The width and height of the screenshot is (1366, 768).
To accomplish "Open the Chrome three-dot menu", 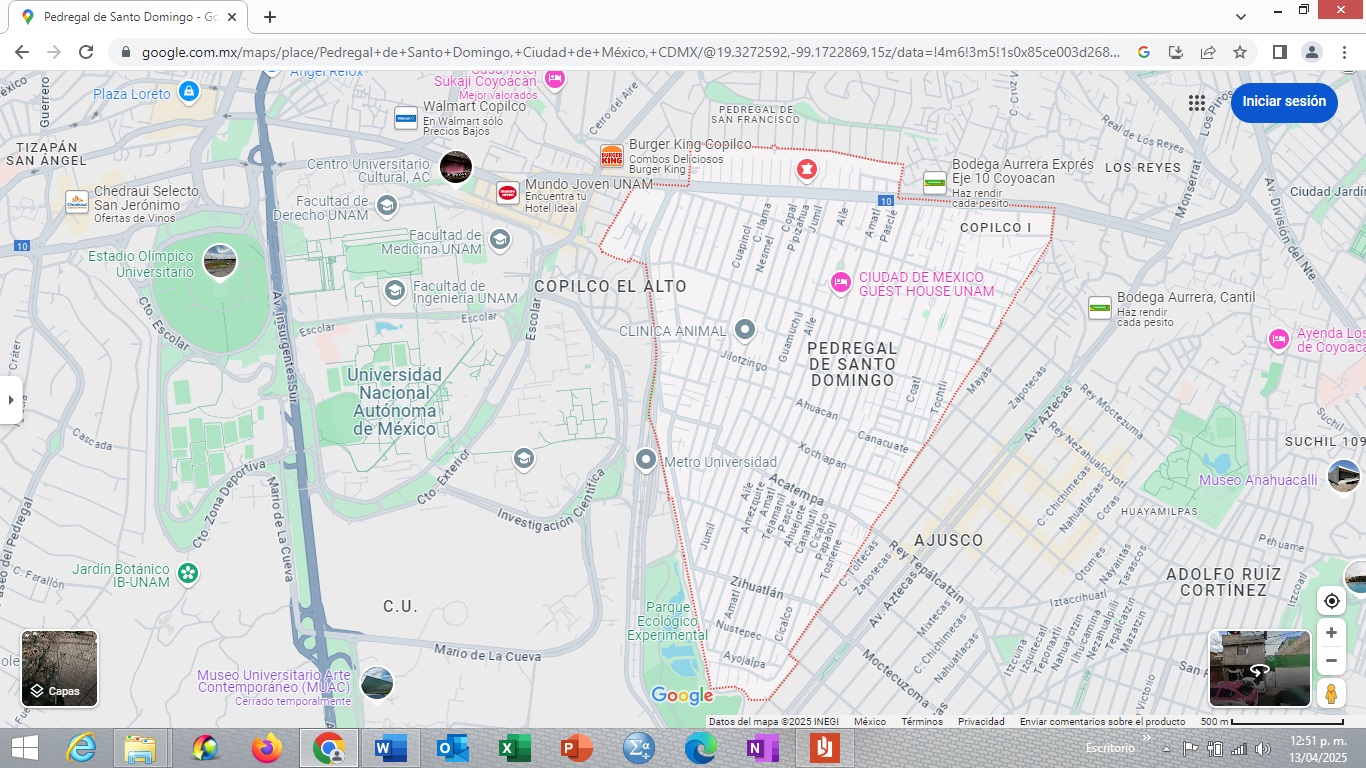I will coord(1343,52).
